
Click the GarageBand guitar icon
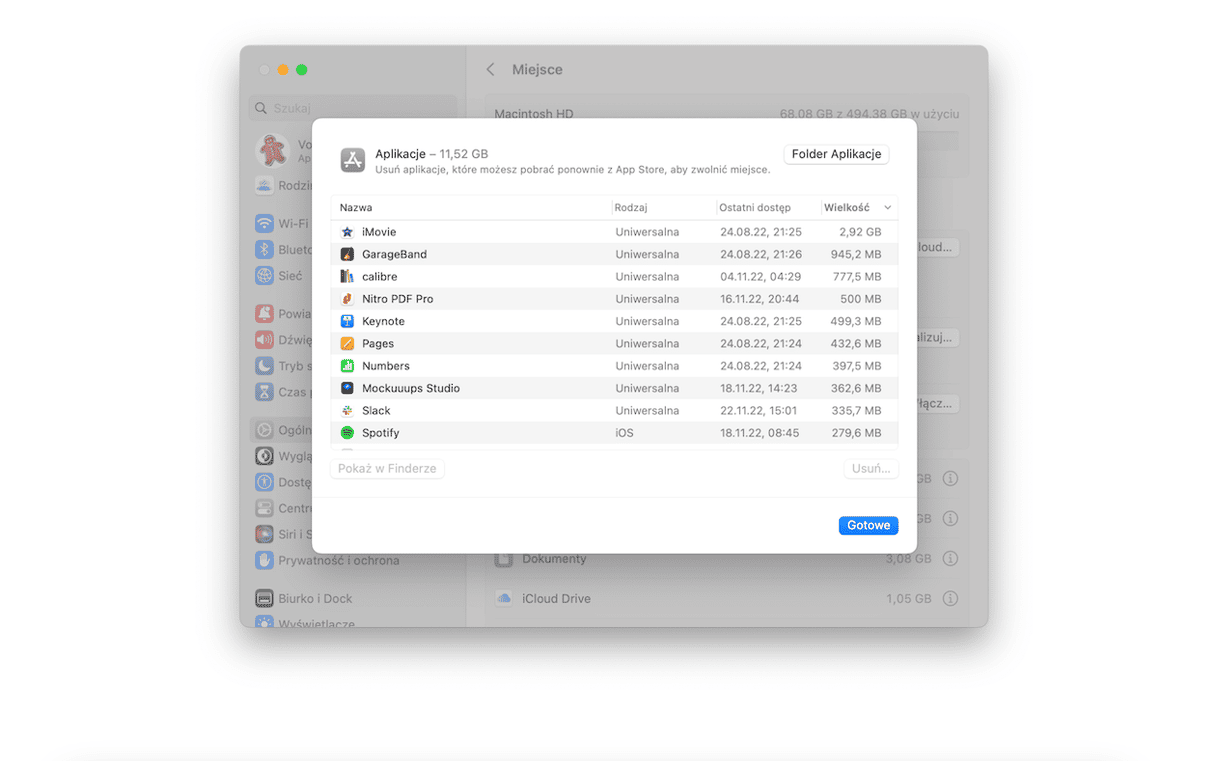pyautogui.click(x=347, y=254)
